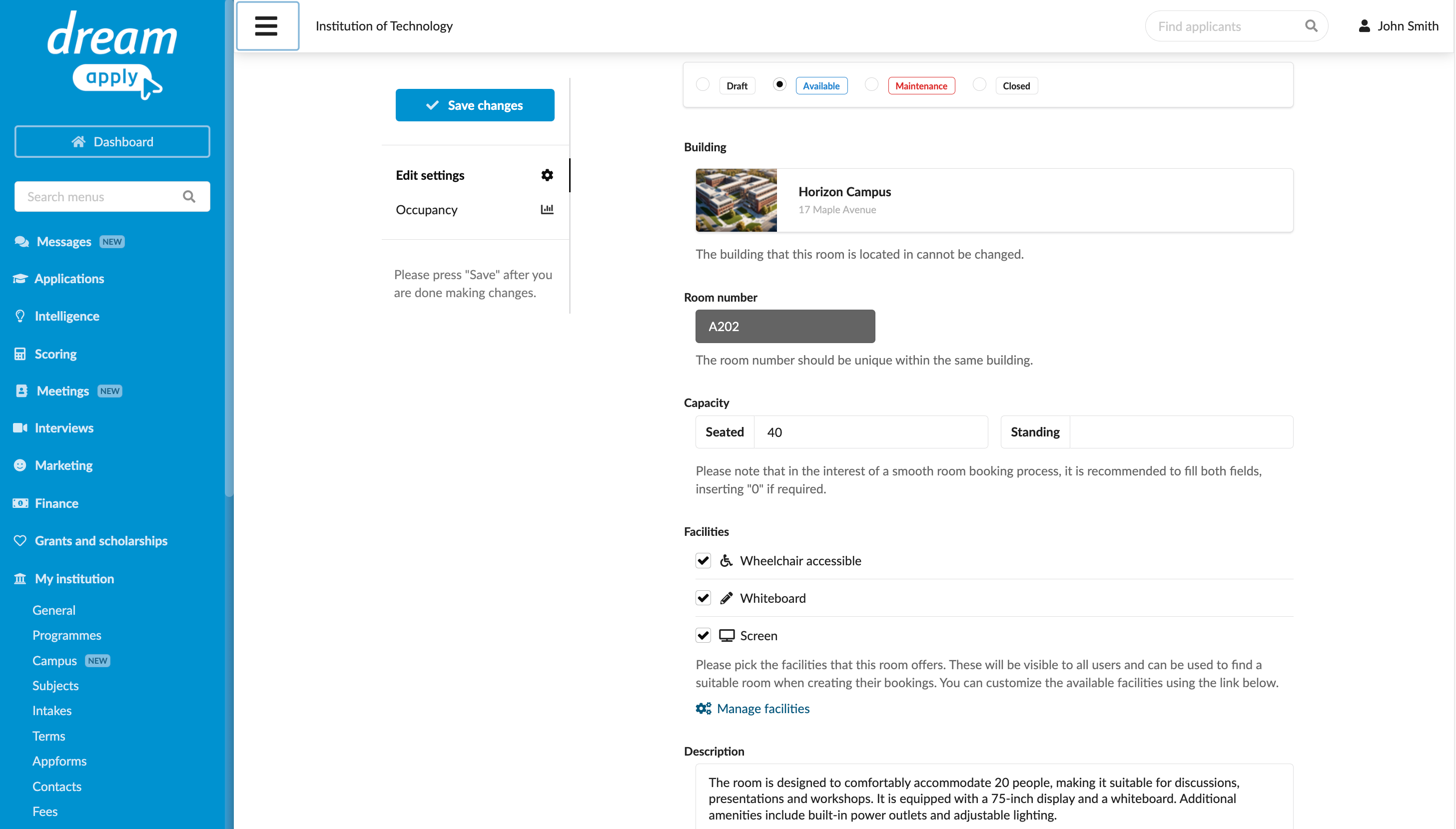
Task: Click the Applications graduation cap icon
Action: pyautogui.click(x=20, y=279)
